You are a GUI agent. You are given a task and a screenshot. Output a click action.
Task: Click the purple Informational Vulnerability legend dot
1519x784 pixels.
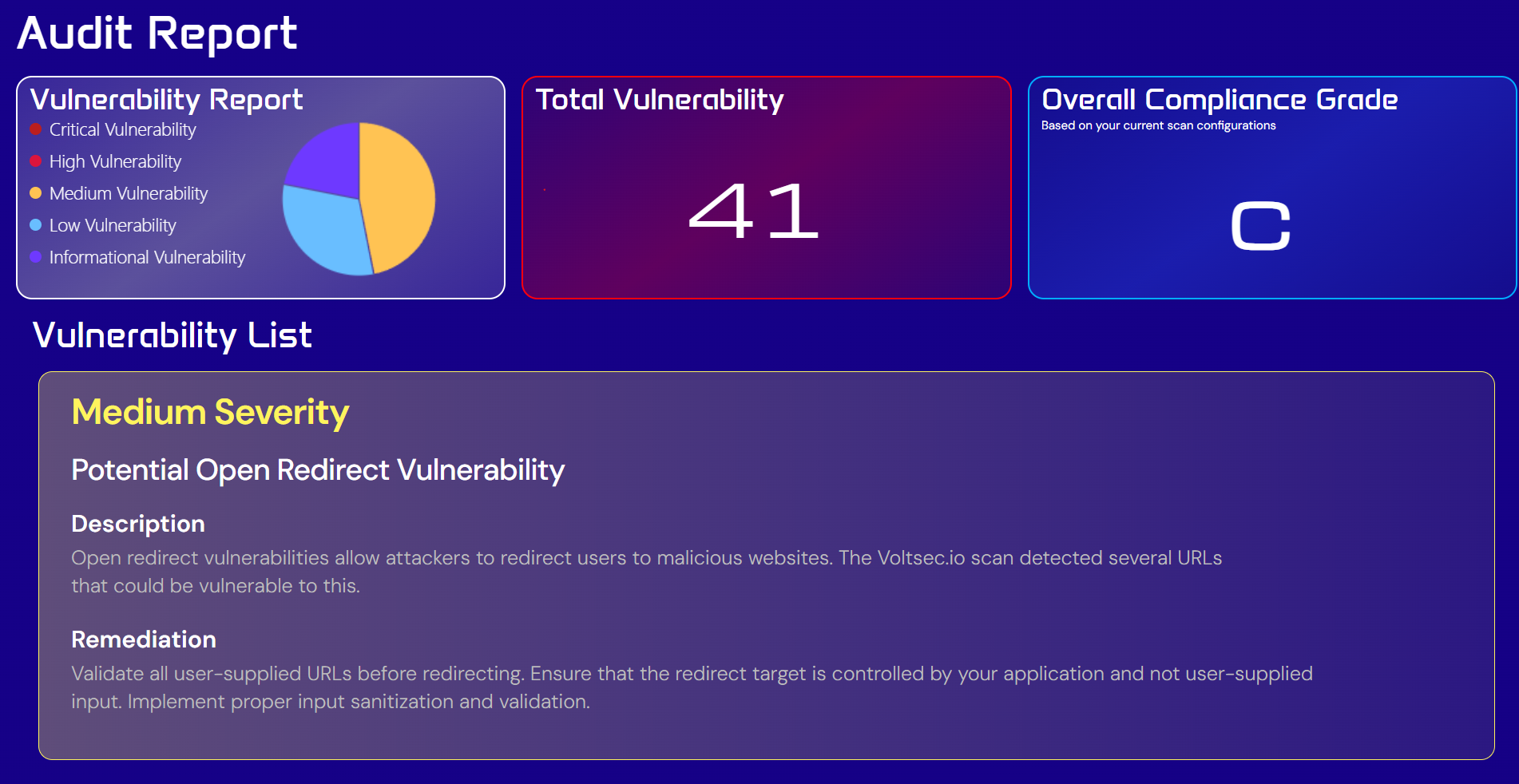click(36, 257)
